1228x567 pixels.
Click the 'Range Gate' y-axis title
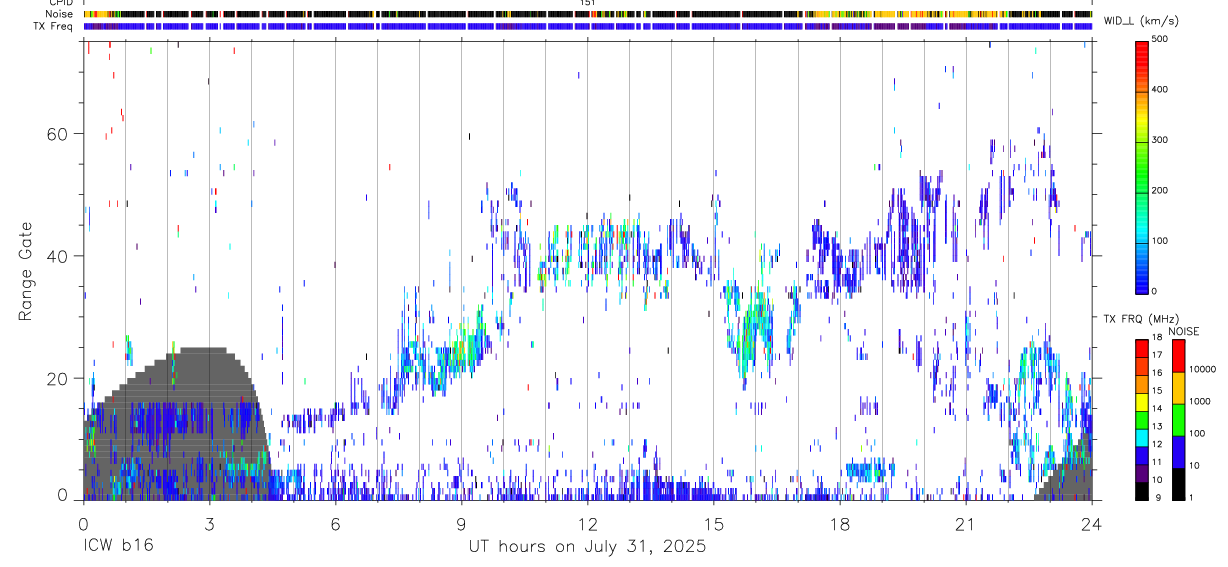[26, 270]
